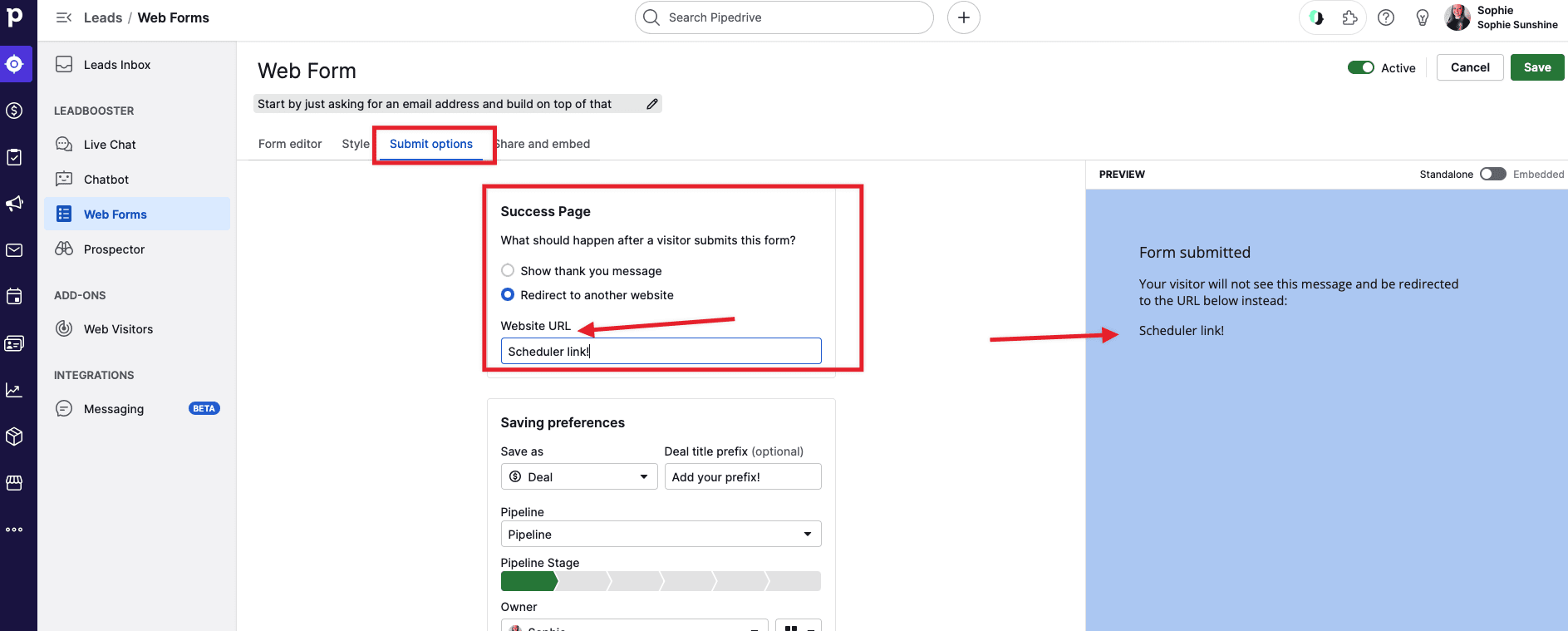Switch to the Form editor tab
This screenshot has width=1568, height=631.
(x=290, y=144)
